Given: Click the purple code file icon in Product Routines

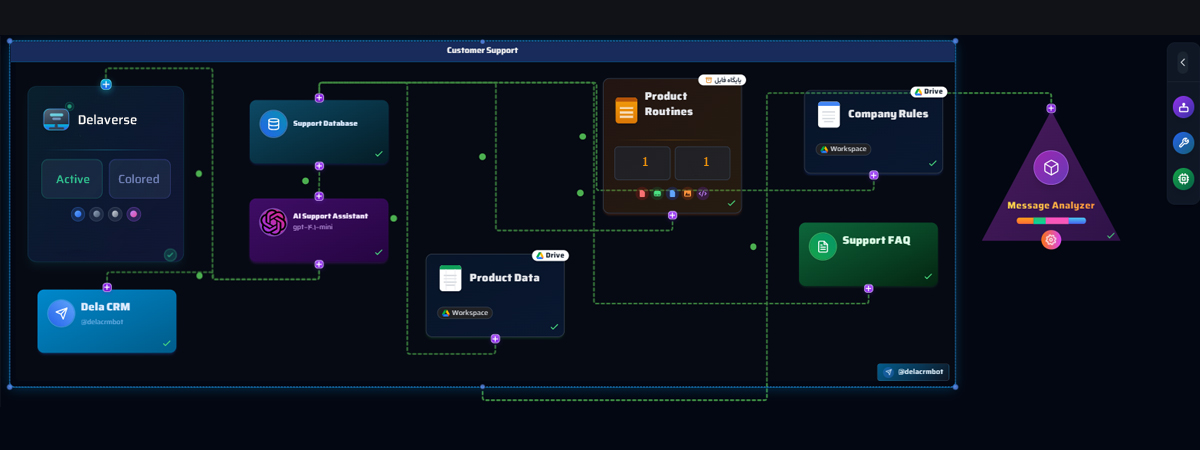Looking at the screenshot, I should 703,193.
